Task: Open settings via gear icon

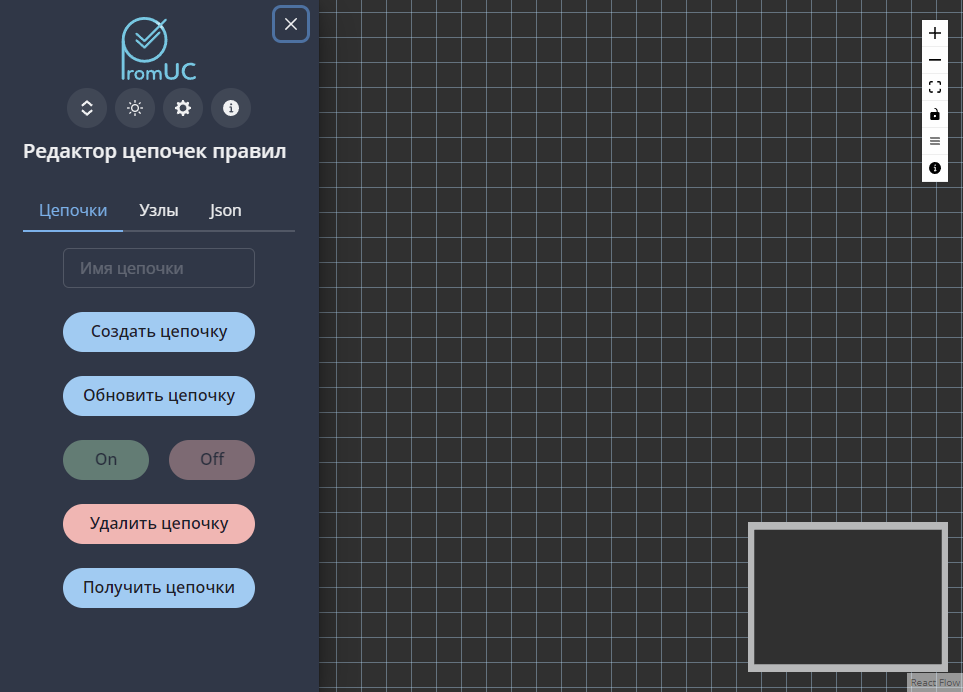Action: pos(183,108)
